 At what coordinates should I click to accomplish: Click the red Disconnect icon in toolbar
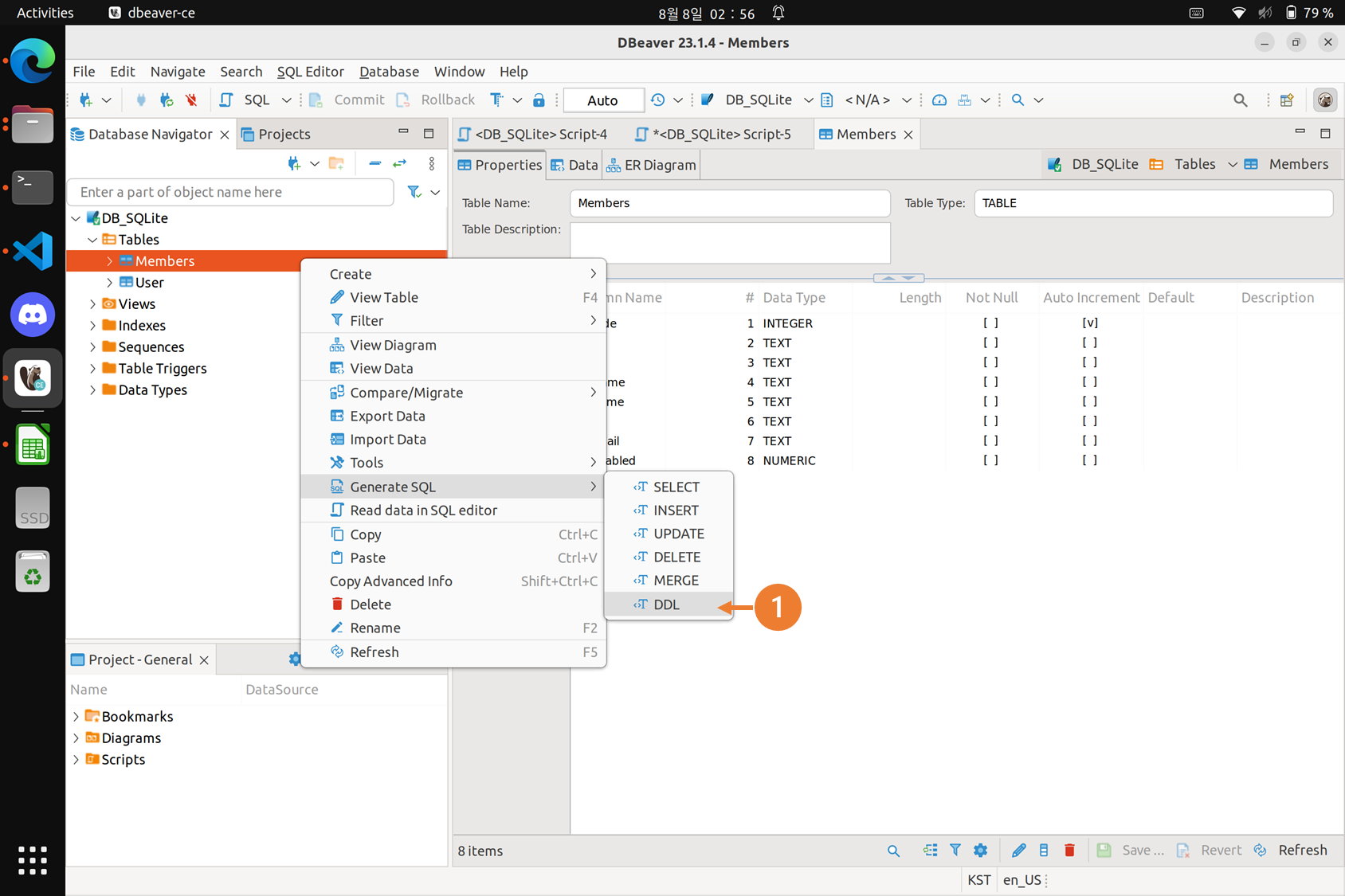(x=191, y=100)
